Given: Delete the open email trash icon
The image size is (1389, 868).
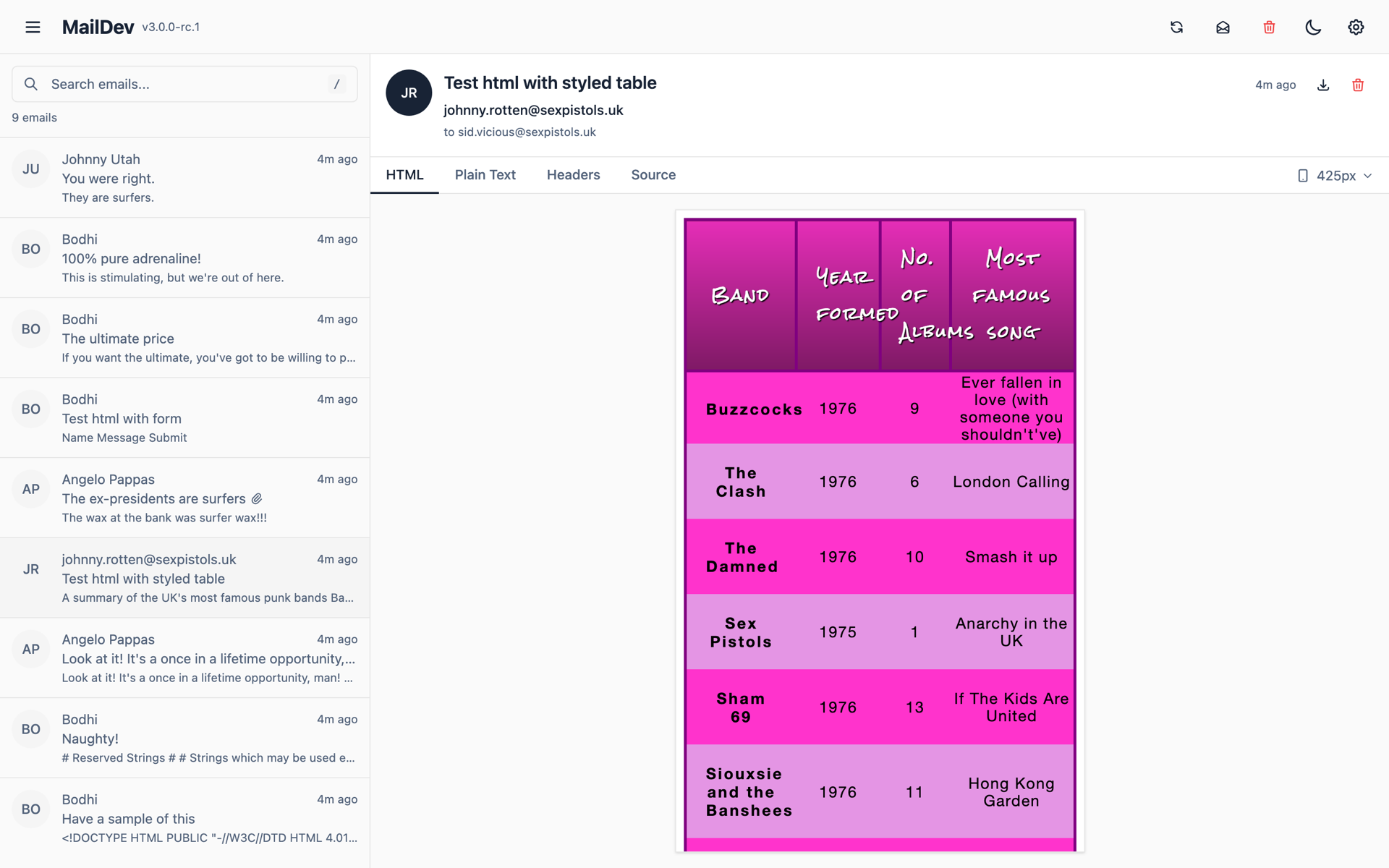Looking at the screenshot, I should coord(1358,85).
